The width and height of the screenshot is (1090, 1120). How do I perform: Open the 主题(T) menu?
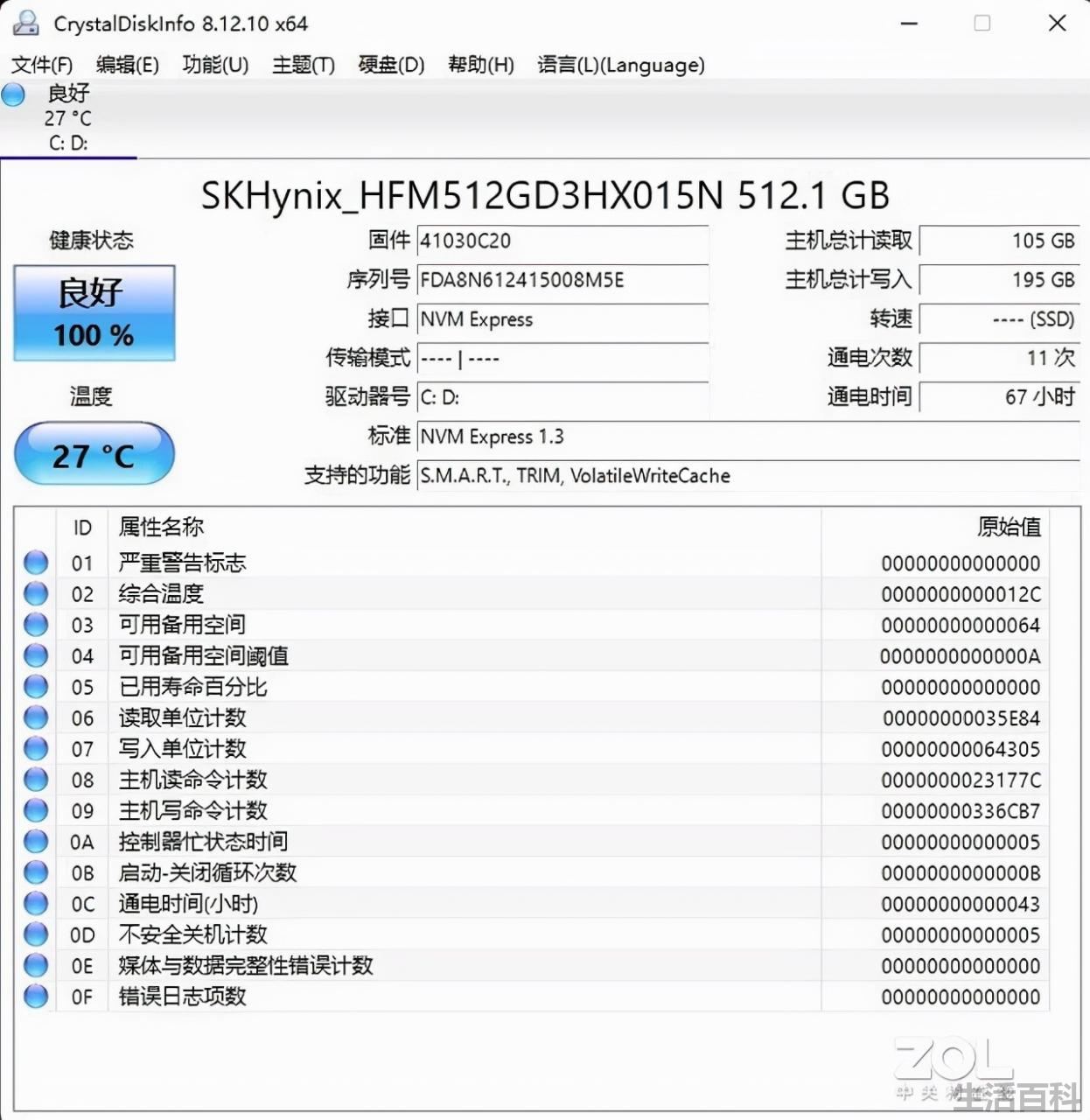pos(304,65)
